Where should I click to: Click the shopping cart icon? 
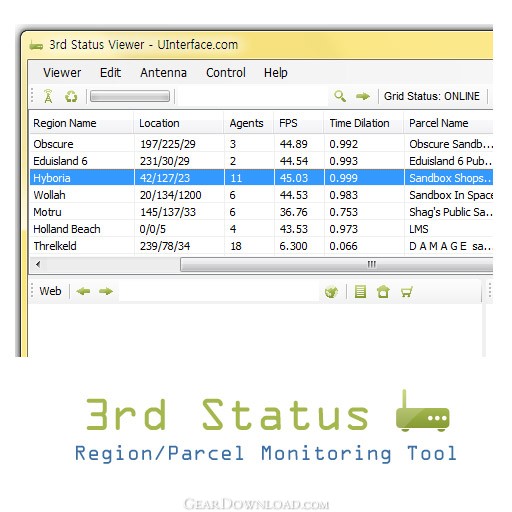pyautogui.click(x=407, y=292)
